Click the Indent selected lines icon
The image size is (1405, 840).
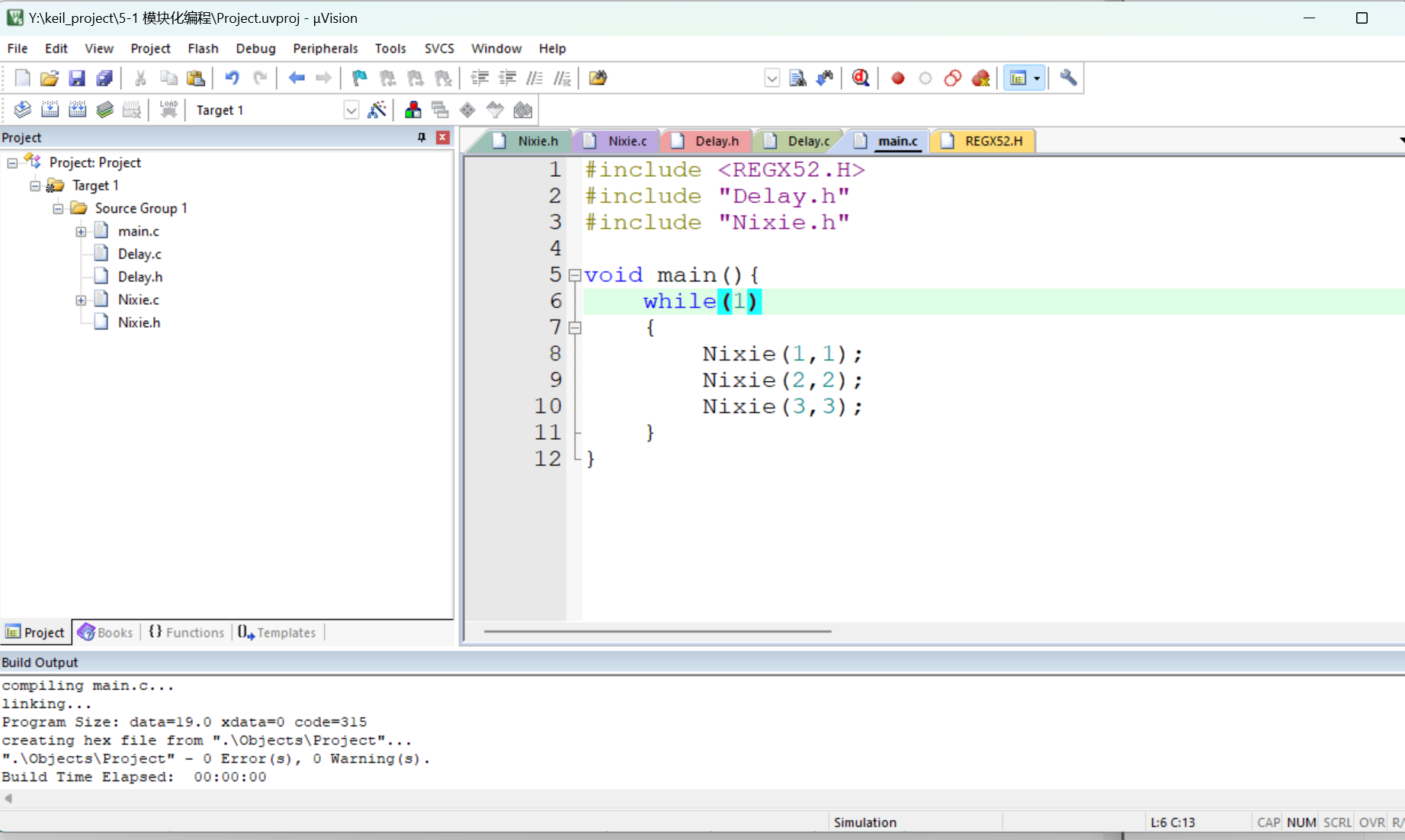[480, 78]
